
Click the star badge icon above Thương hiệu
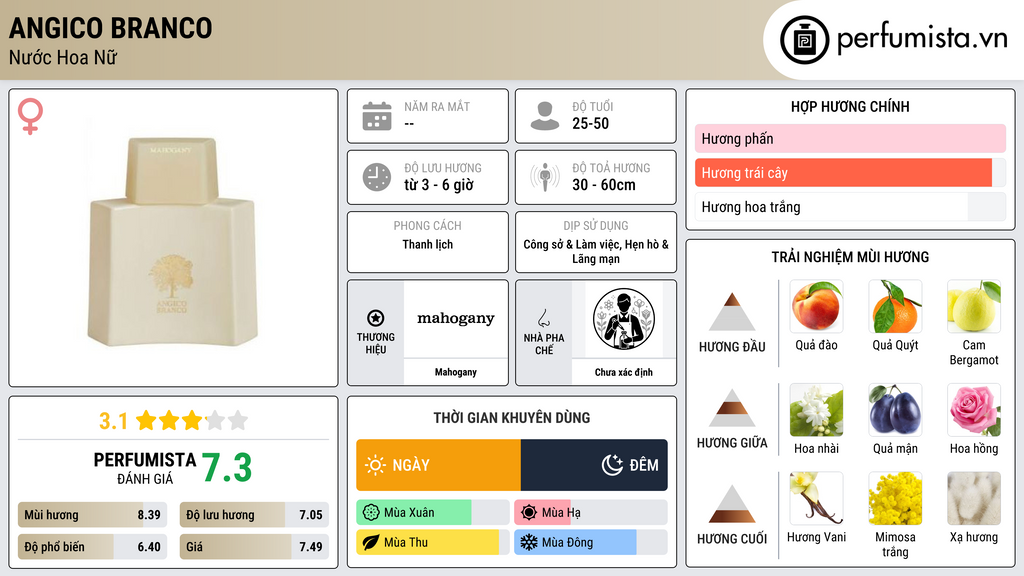pos(376,318)
